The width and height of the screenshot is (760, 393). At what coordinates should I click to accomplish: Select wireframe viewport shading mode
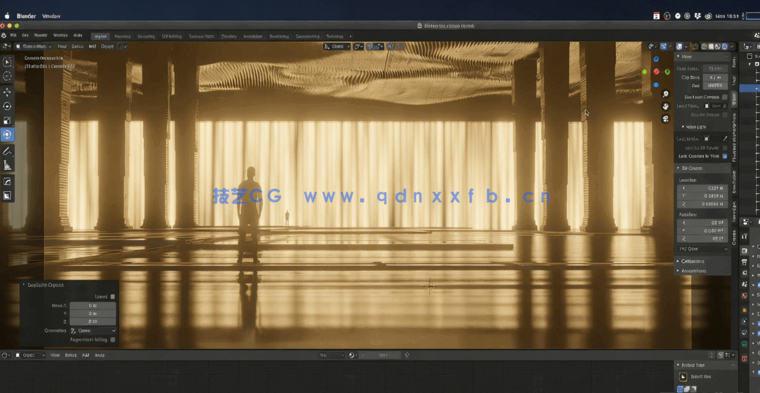(704, 47)
